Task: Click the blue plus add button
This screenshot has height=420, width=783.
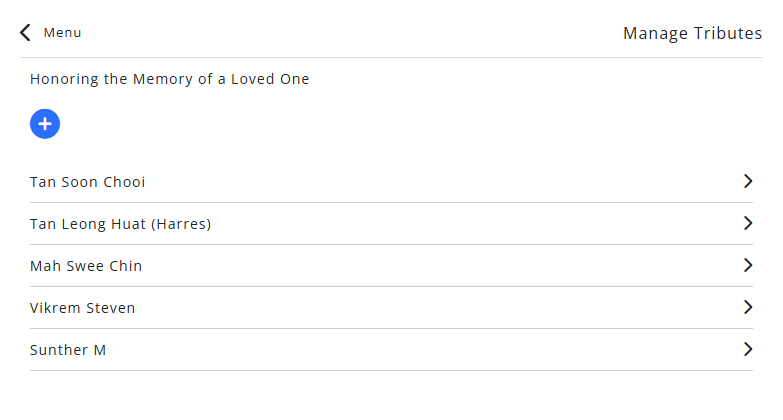Action: click(45, 124)
